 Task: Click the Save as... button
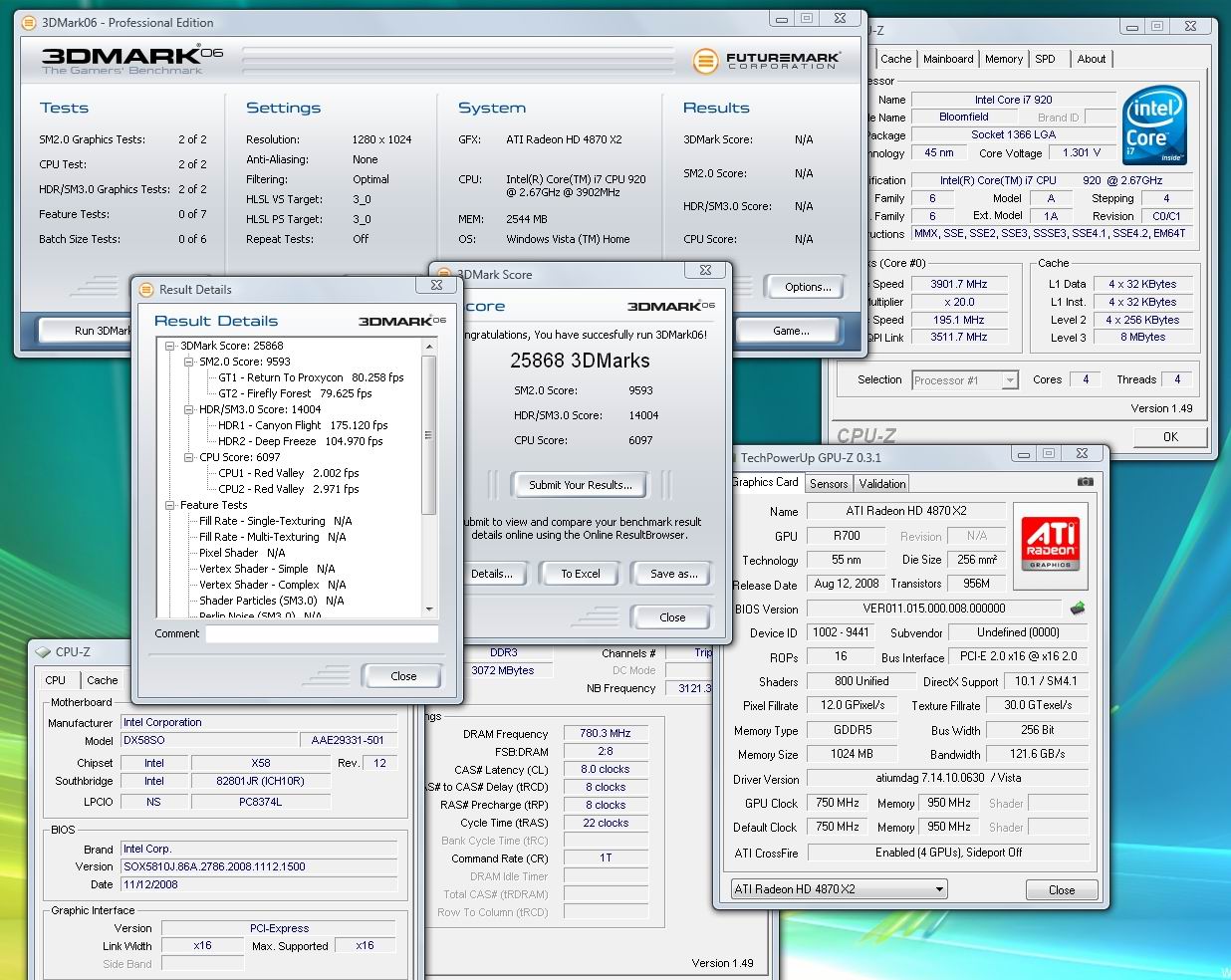pyautogui.click(x=673, y=574)
